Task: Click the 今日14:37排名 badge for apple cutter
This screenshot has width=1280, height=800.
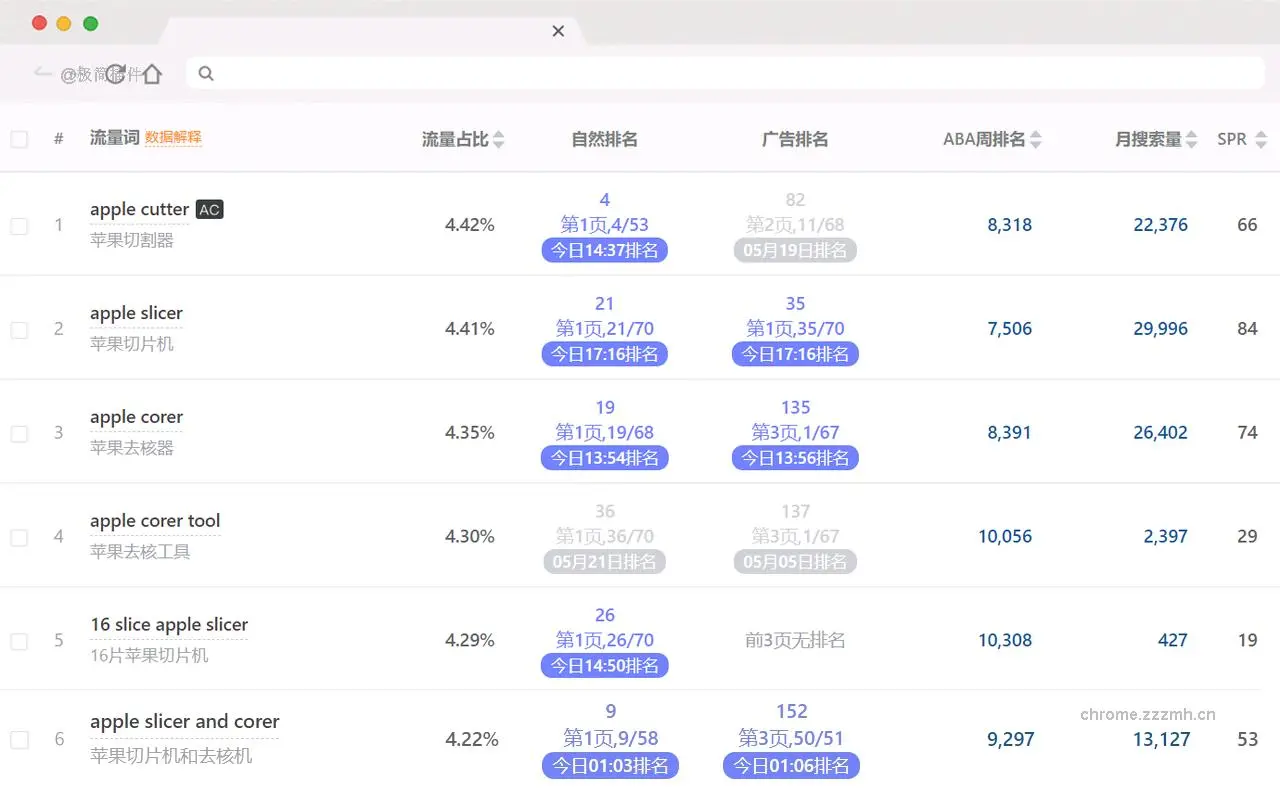Action: [604, 250]
